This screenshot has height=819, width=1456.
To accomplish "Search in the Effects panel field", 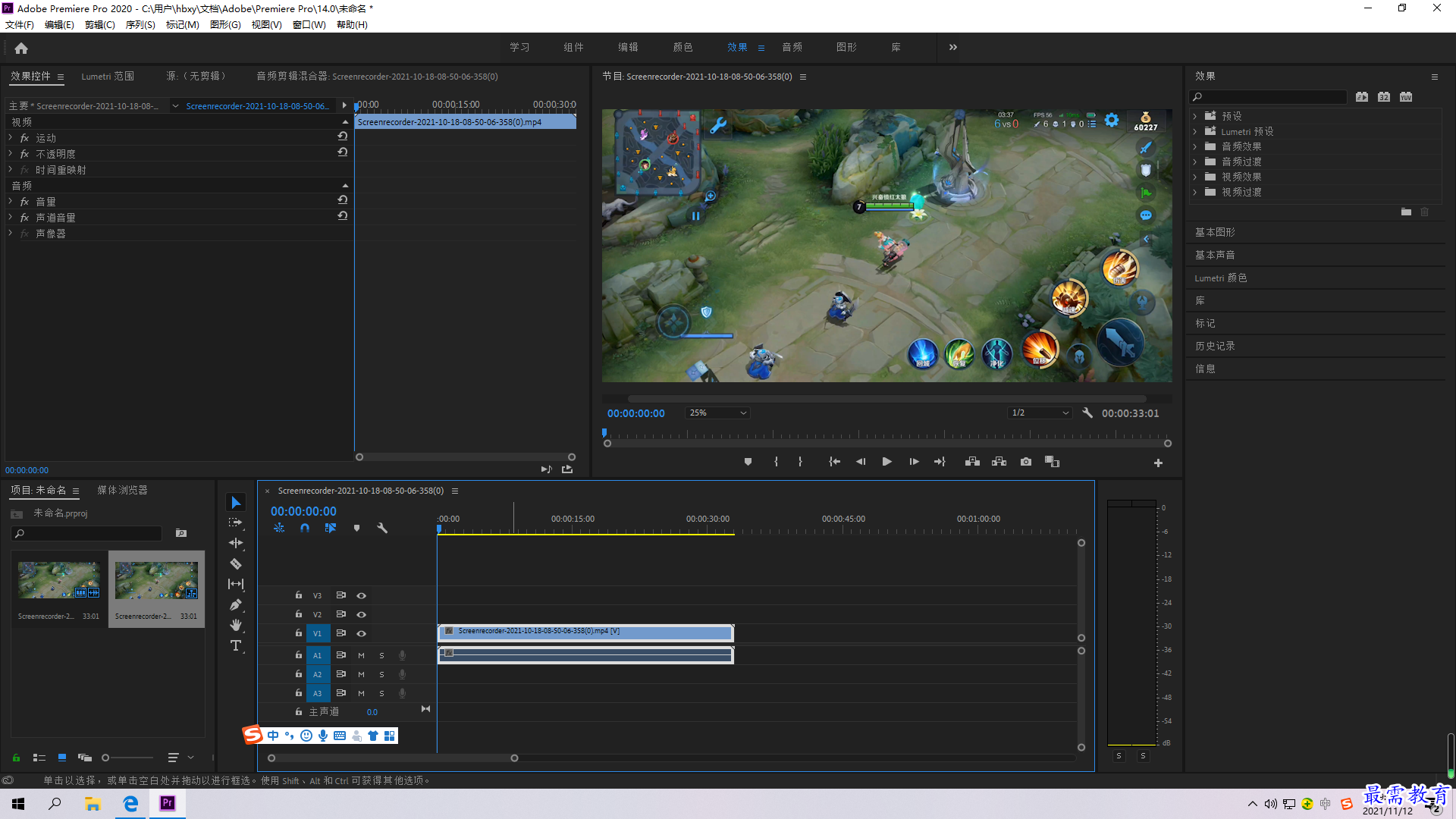I will (1268, 97).
